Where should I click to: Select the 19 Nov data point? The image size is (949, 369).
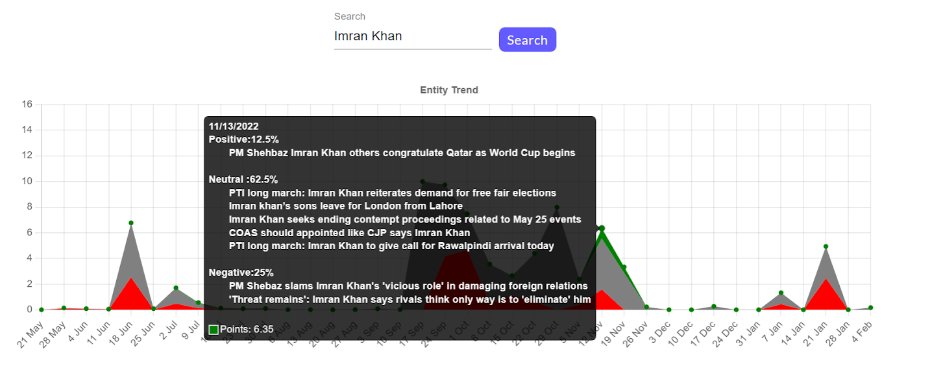(624, 267)
